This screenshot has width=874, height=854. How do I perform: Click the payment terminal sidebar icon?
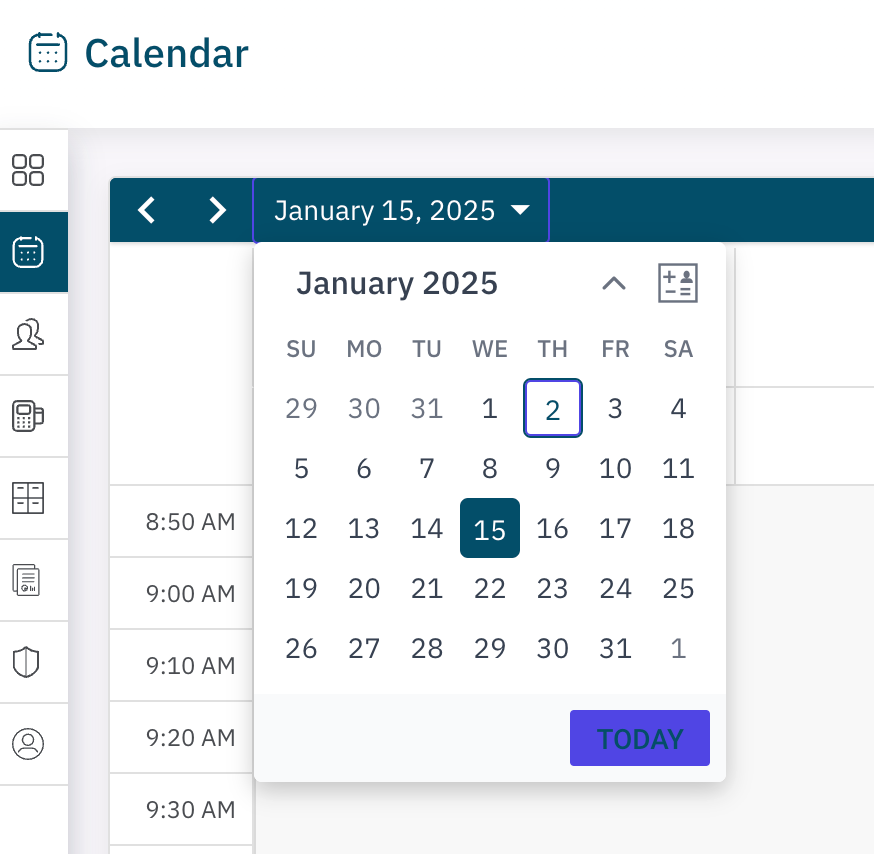pyautogui.click(x=28, y=416)
